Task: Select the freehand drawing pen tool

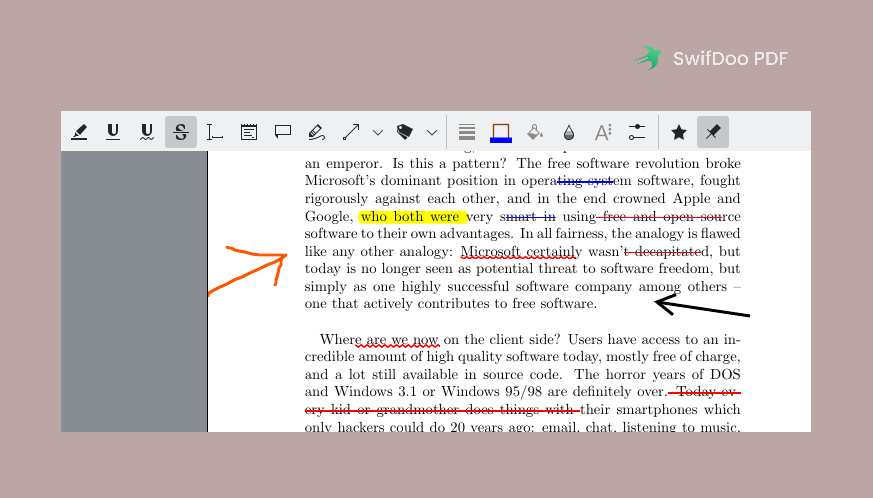Action: click(x=316, y=132)
